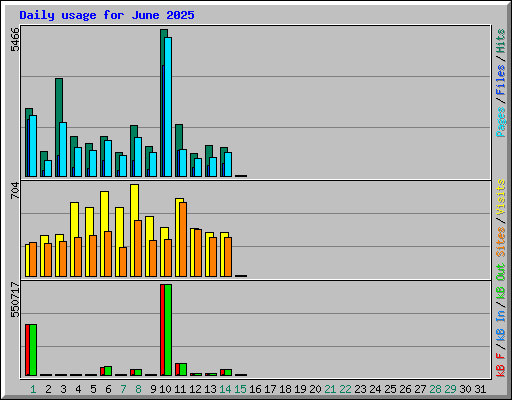The height and width of the screenshot is (400, 512).
Task: Click the 'Visits' legend label
Action: 500,197
